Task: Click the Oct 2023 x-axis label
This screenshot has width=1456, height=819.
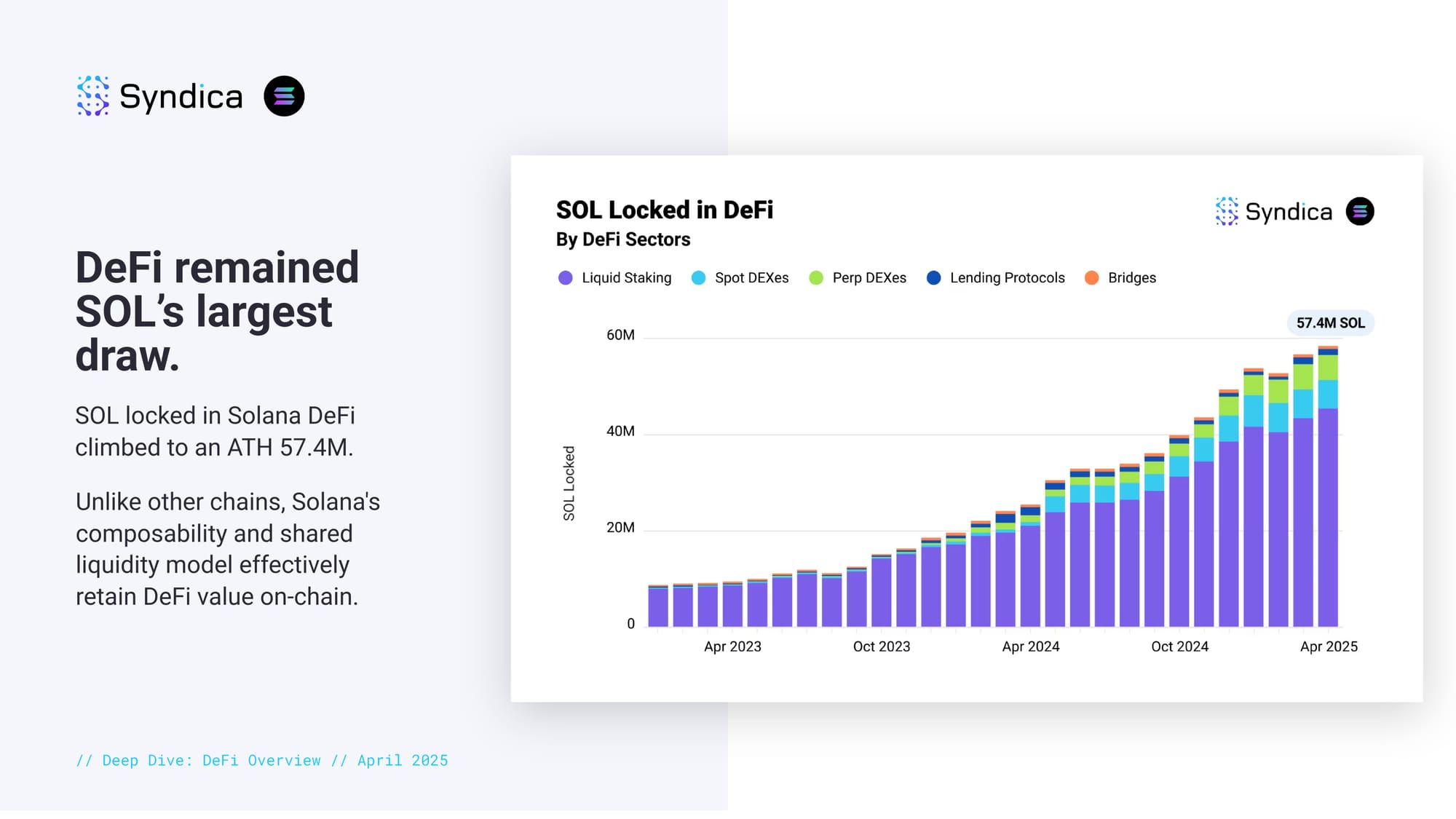Action: coord(881,646)
